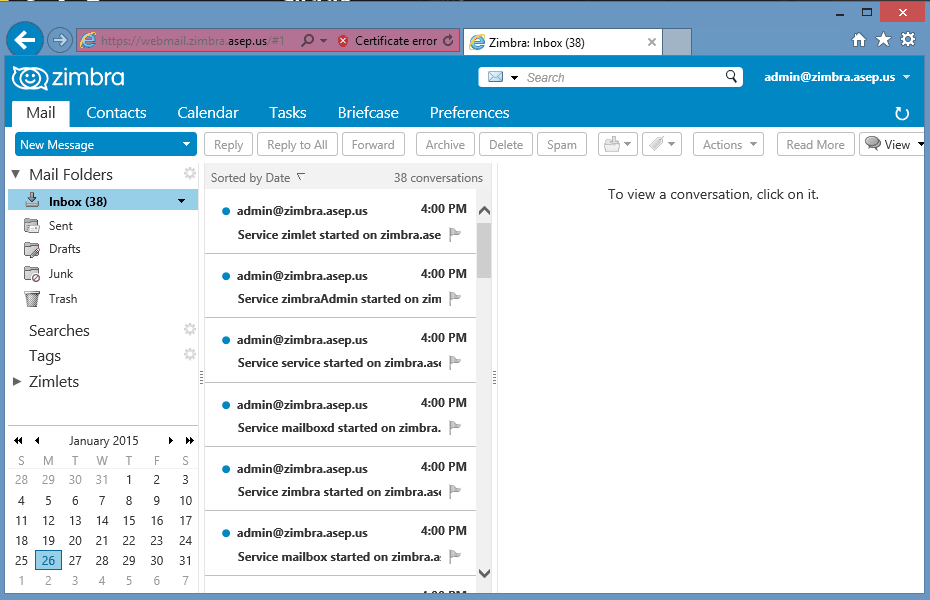Expand the Zimlets section

point(17,381)
